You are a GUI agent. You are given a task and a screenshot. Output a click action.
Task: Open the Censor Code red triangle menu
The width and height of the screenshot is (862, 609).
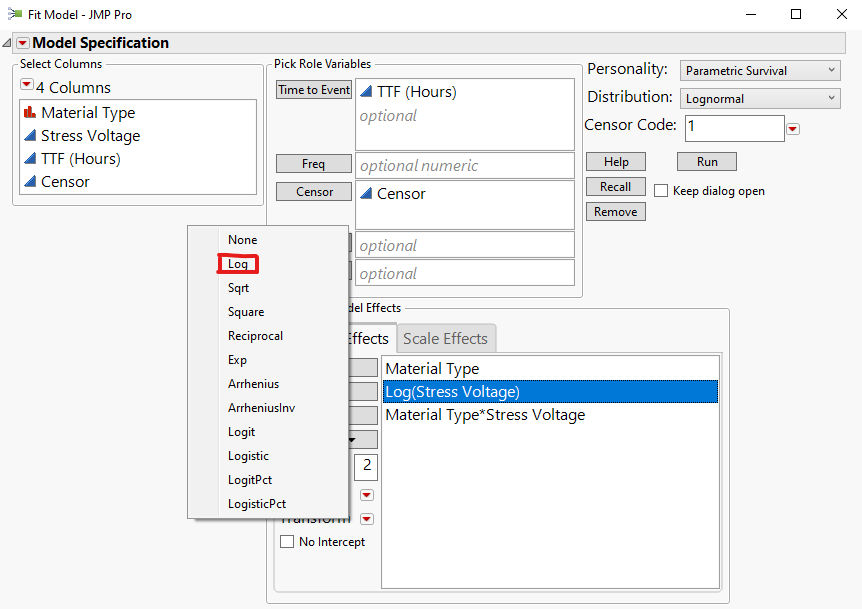coord(793,129)
